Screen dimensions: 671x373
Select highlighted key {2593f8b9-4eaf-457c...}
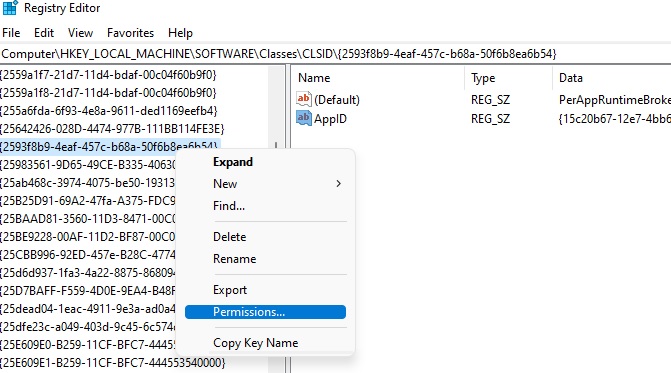(110, 147)
